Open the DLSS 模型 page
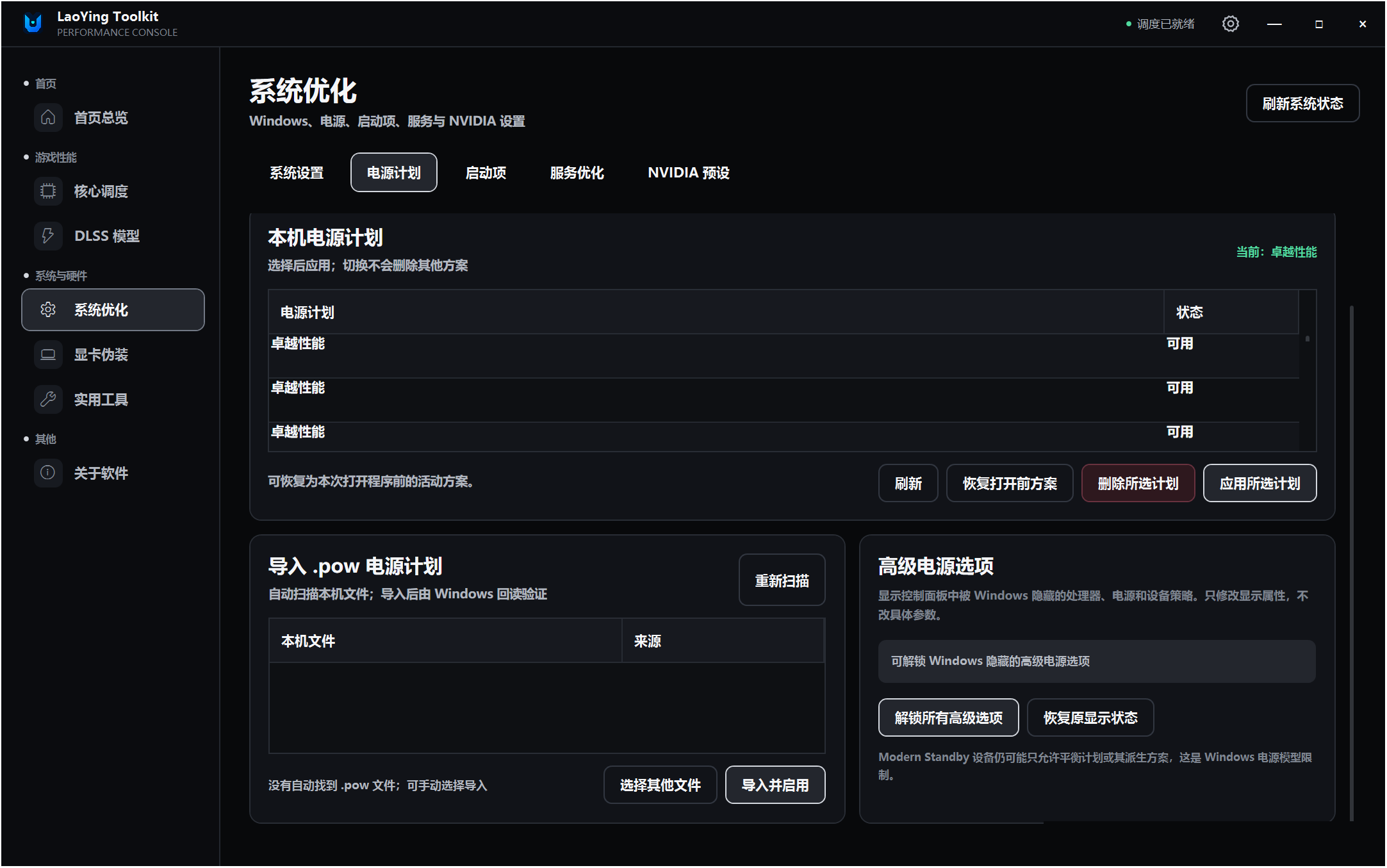The height and width of the screenshot is (868, 1387). [113, 236]
